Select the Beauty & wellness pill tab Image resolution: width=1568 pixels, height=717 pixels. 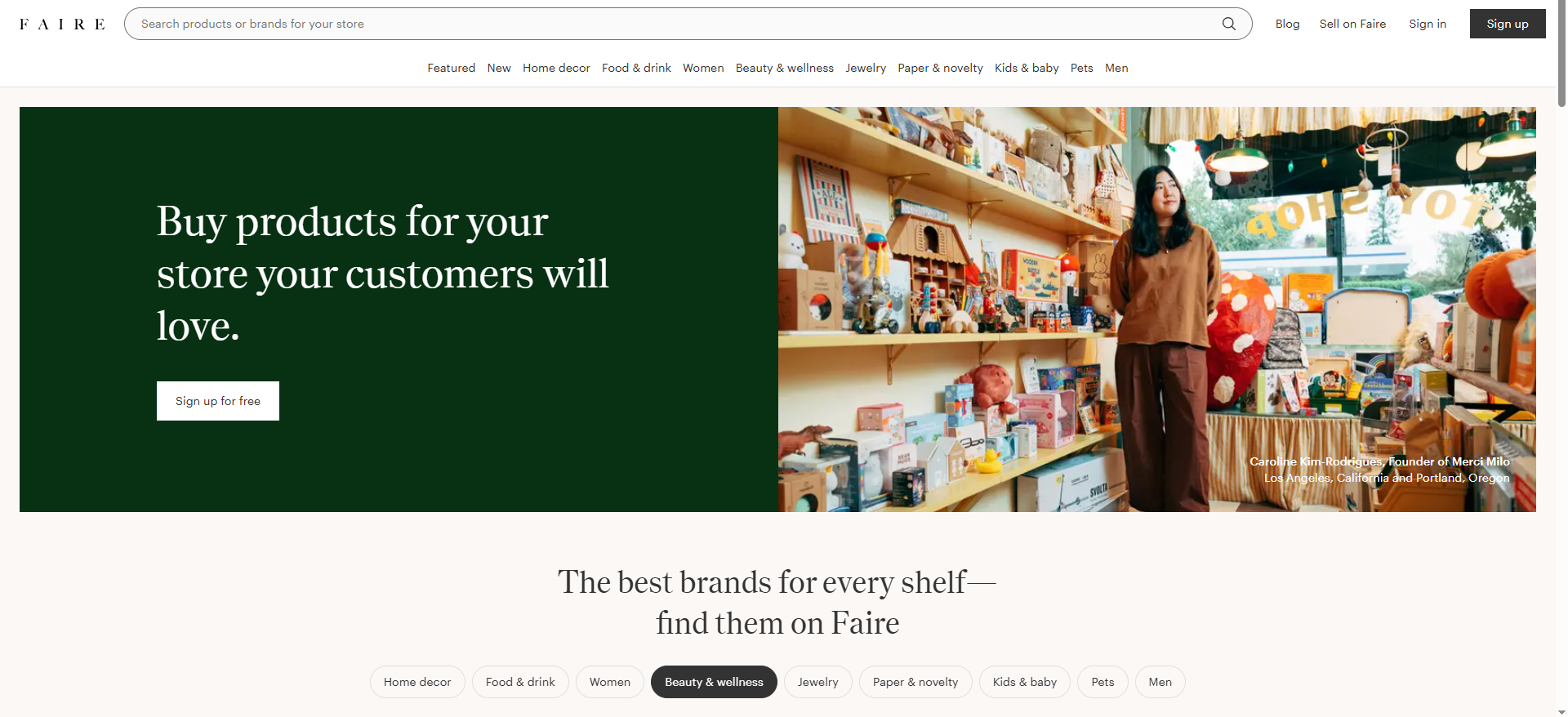point(714,682)
